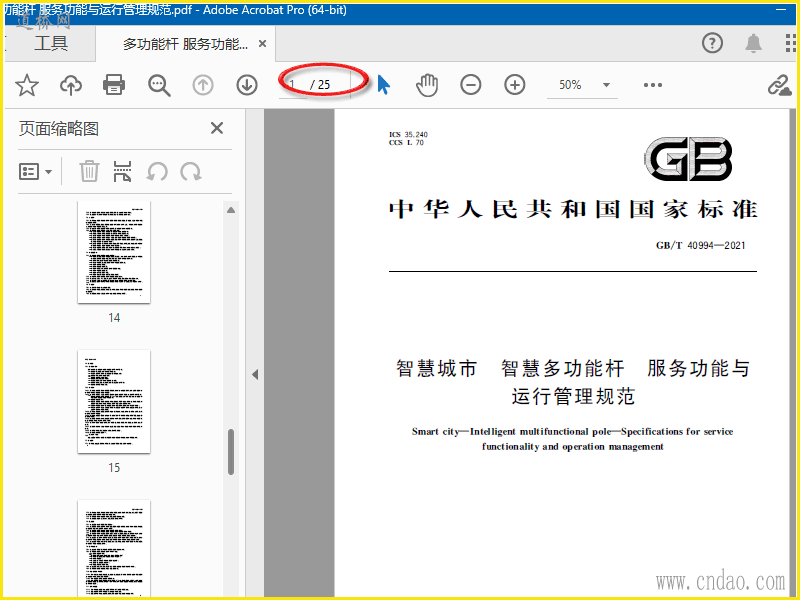Zoom out with the minus button
The image size is (800, 600).
(x=470, y=85)
